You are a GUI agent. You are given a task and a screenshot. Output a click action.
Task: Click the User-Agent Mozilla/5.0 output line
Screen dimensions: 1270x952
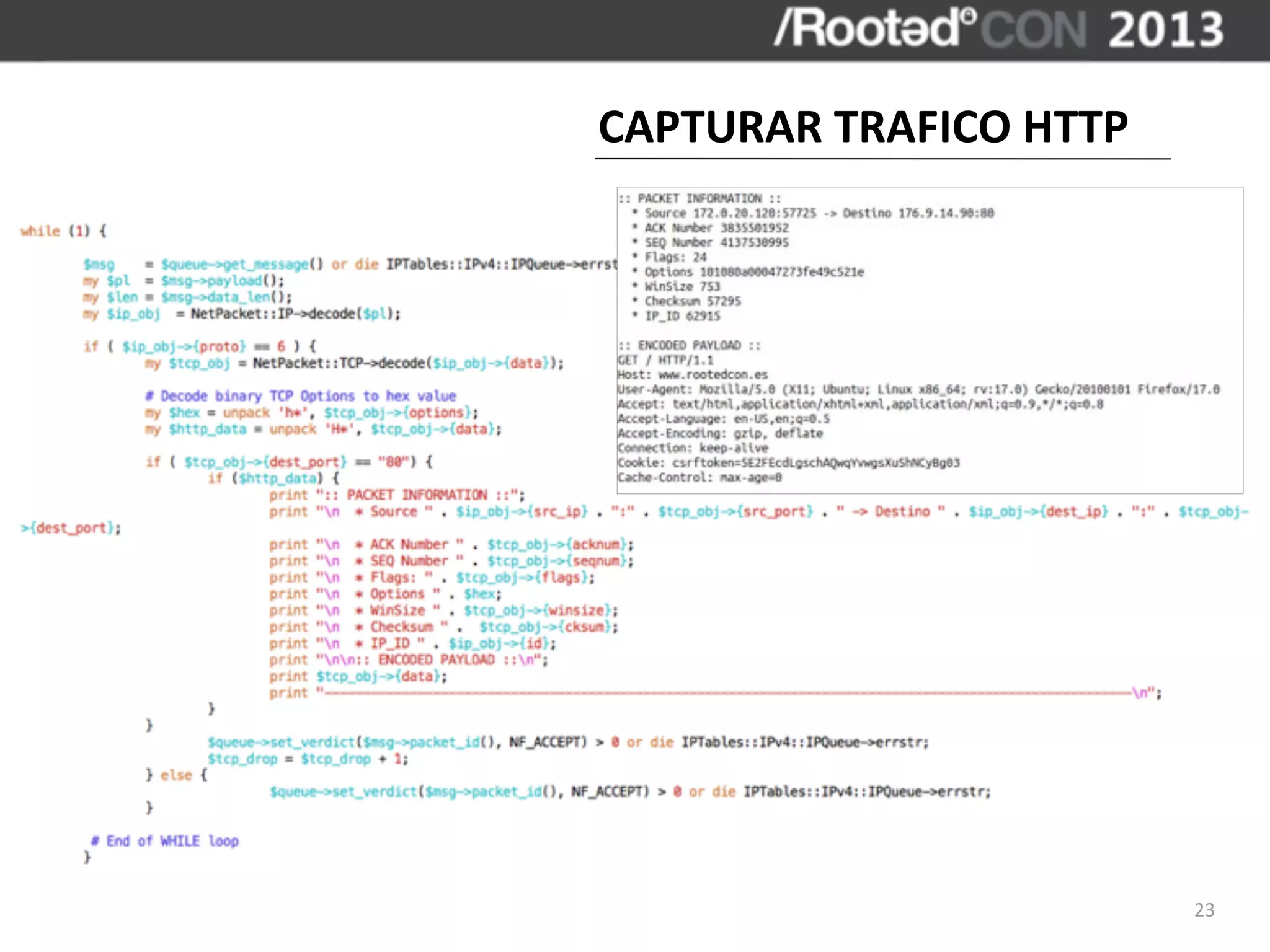pyautogui.click(x=918, y=389)
